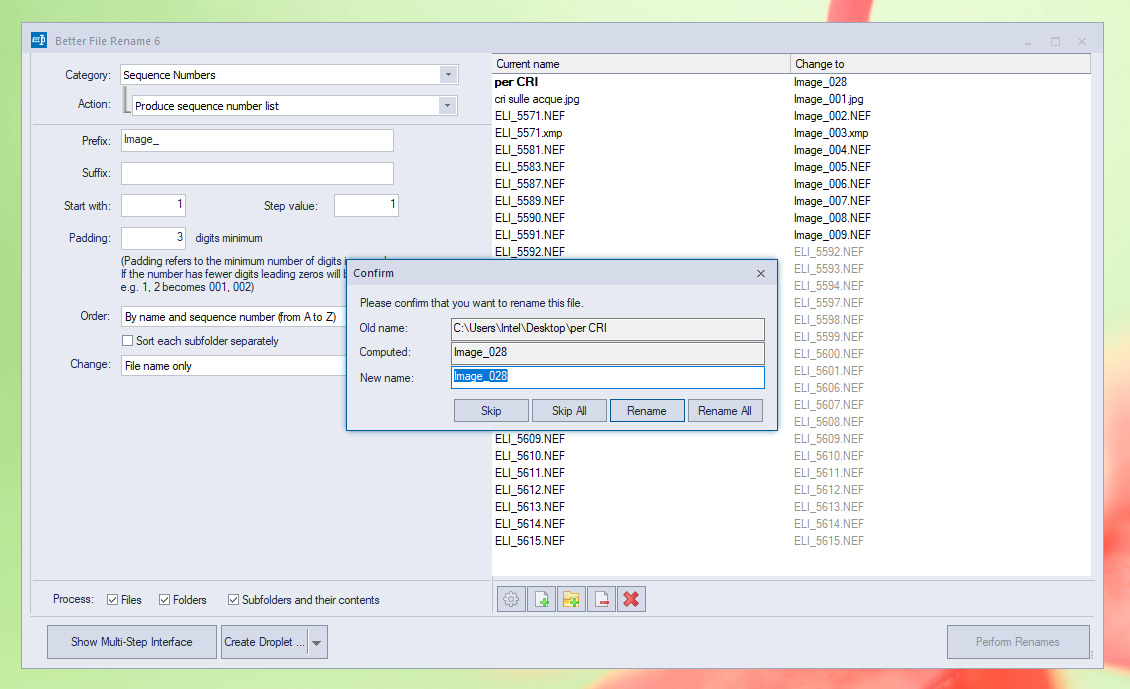Toggle the Files checkbox

point(113,600)
